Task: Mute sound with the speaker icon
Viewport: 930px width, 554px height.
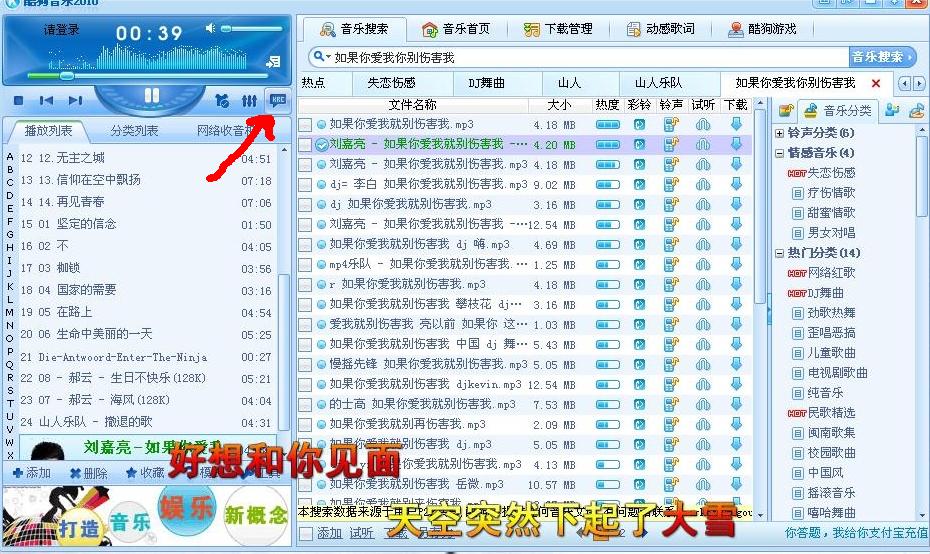Action: (x=210, y=28)
